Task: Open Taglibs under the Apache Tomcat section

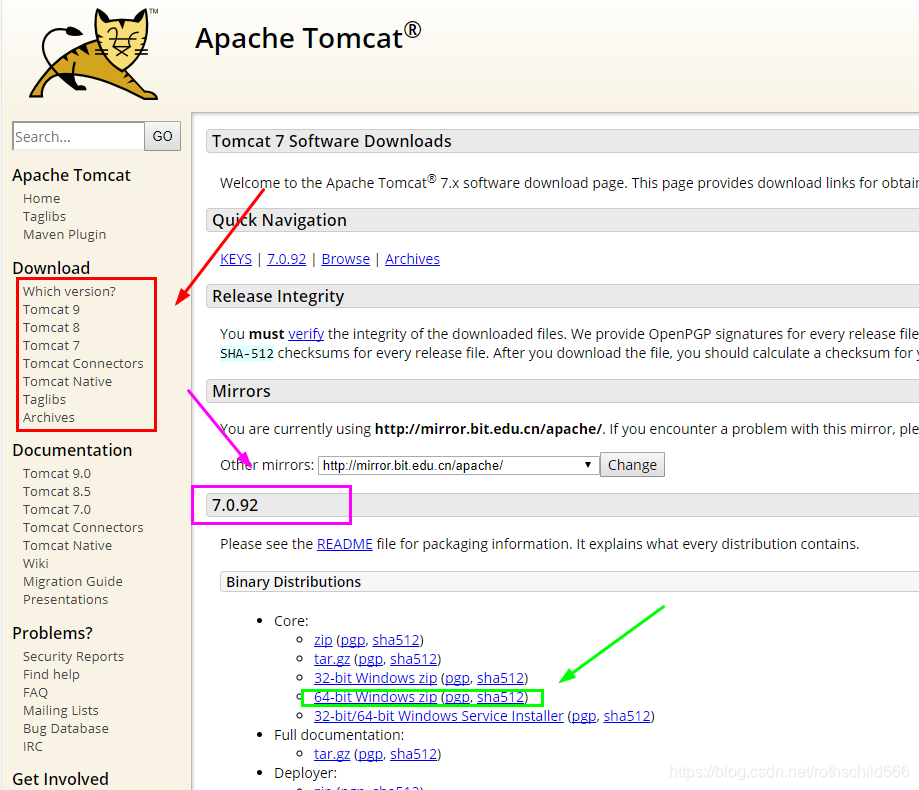Action: [x=45, y=216]
